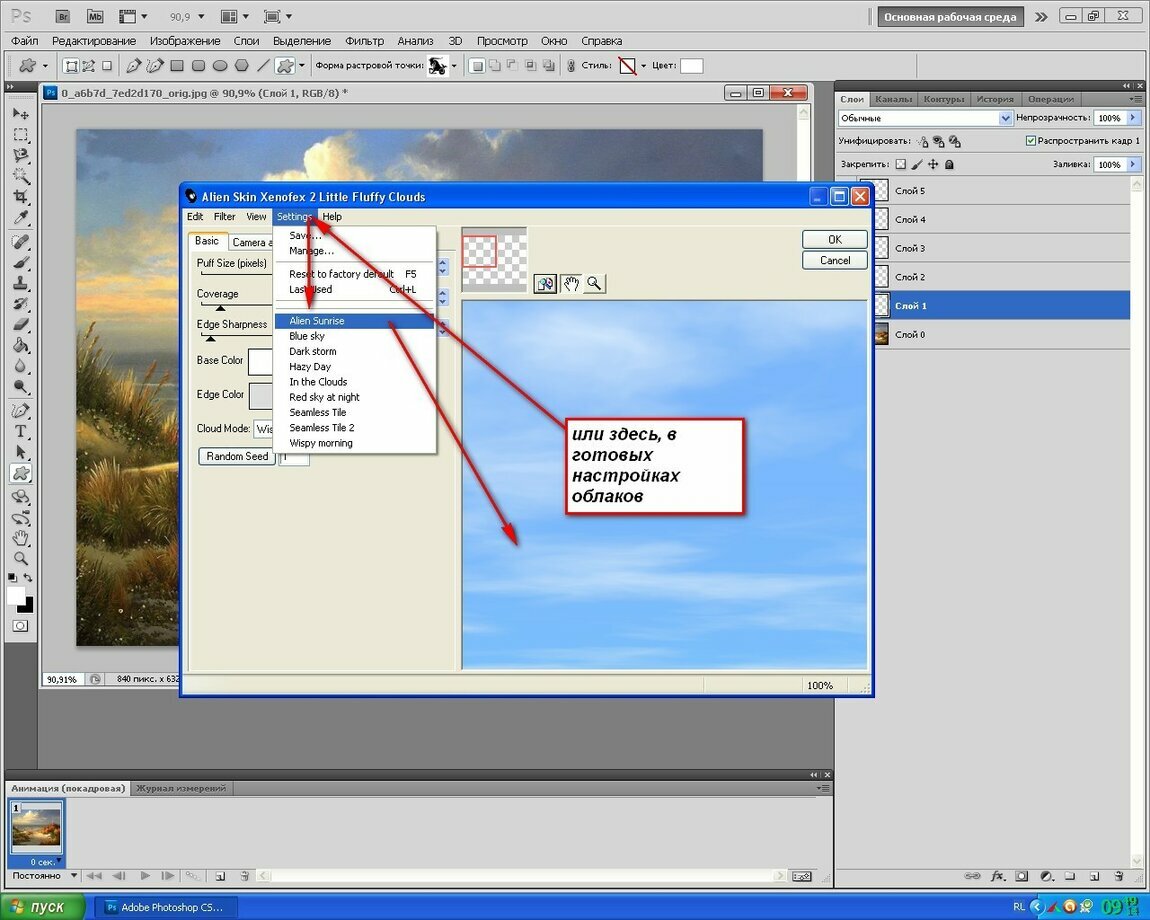Choose the Polygon shape in options bar
The height and width of the screenshot is (920, 1150).
pos(241,66)
